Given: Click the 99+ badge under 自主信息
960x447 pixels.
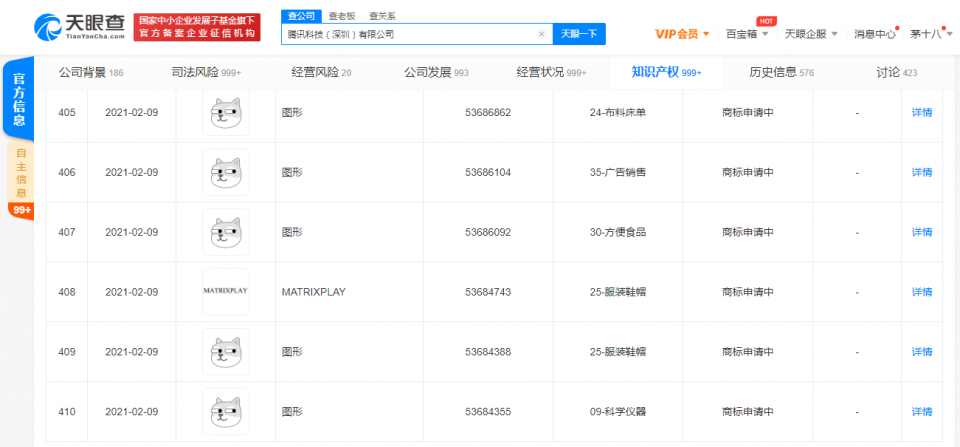Looking at the screenshot, I should (21, 211).
